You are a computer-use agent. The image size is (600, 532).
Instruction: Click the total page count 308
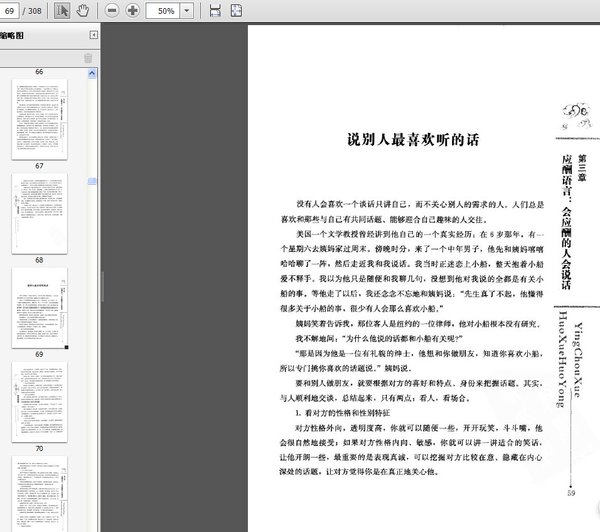tap(34, 11)
